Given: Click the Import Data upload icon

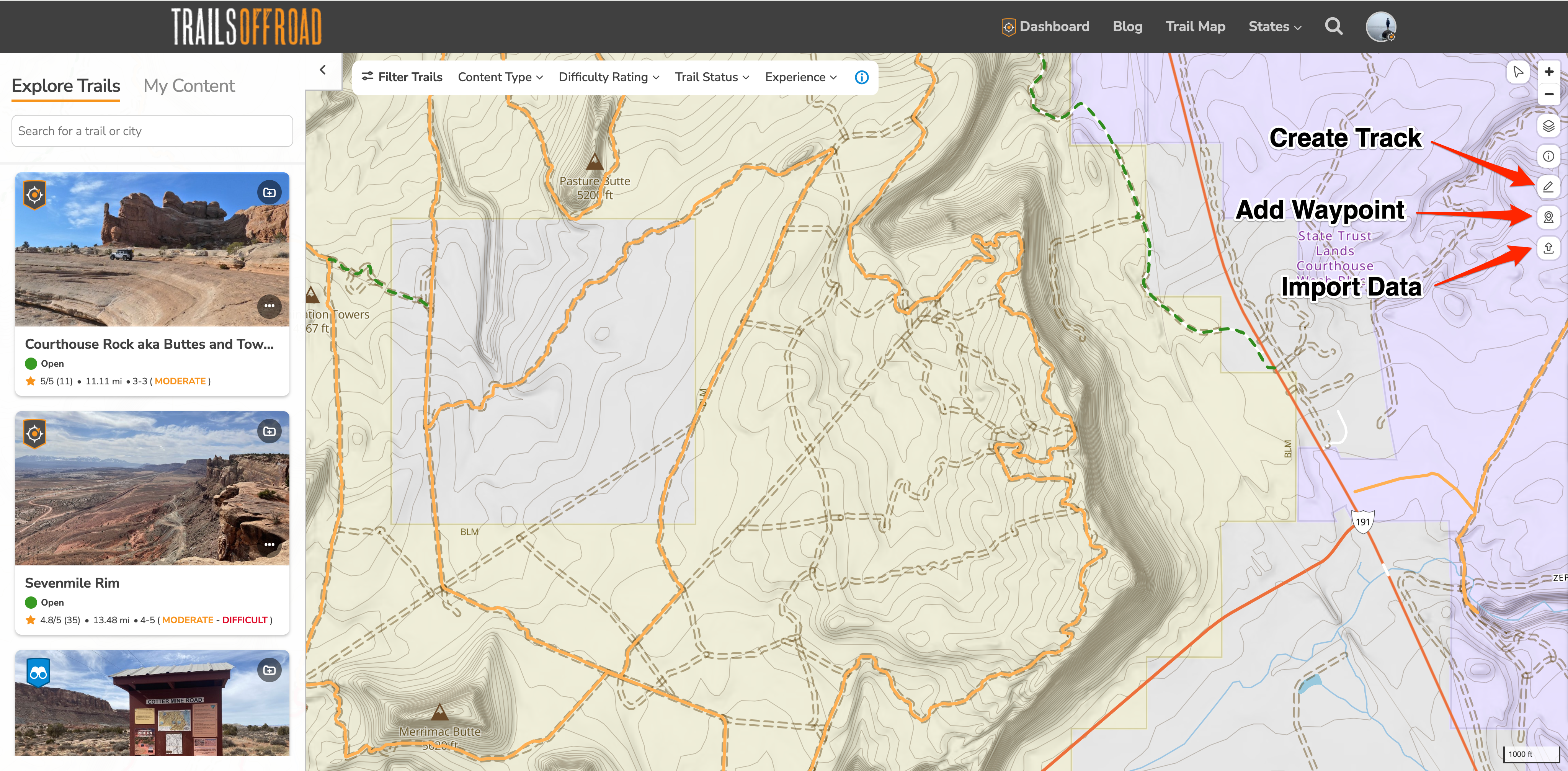Looking at the screenshot, I should point(1548,248).
